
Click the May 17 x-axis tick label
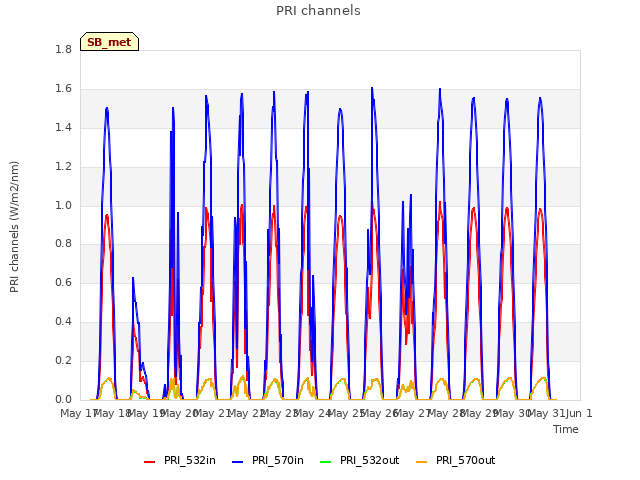coord(78,413)
